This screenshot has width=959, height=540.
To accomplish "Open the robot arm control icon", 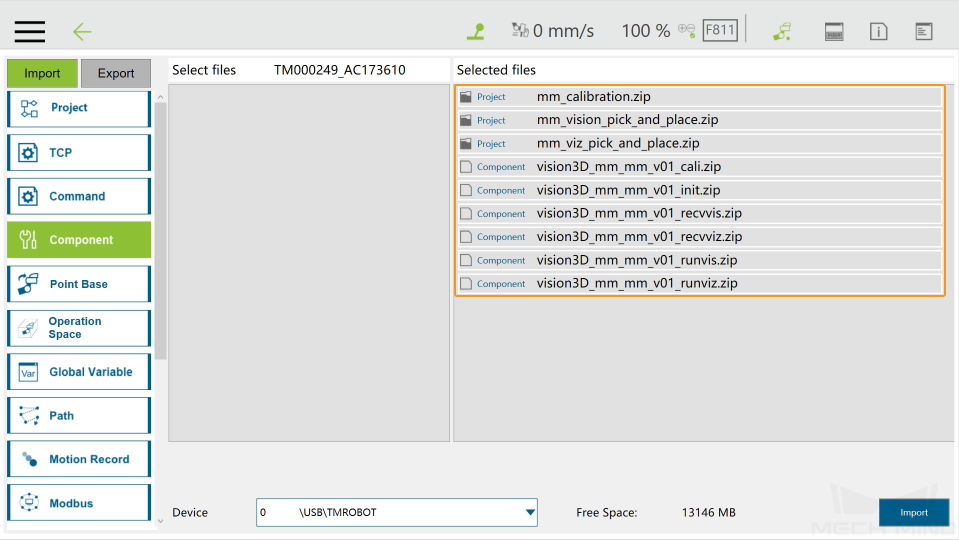I will (x=782, y=31).
